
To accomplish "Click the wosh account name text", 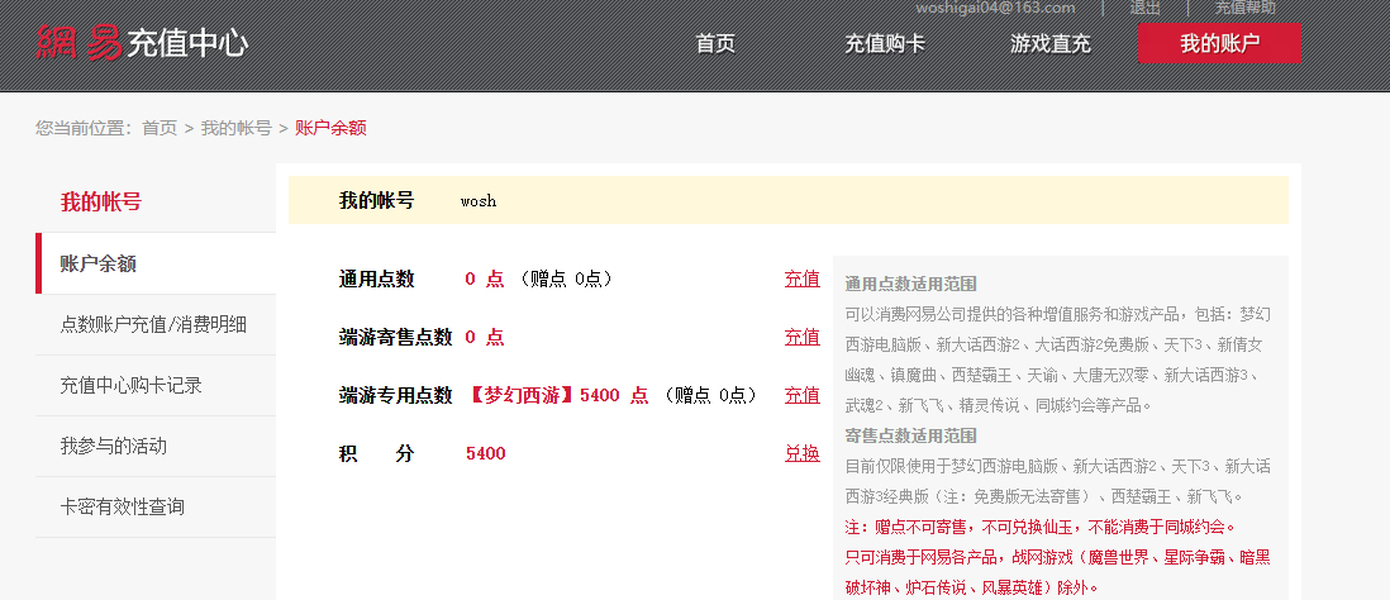I will point(478,201).
